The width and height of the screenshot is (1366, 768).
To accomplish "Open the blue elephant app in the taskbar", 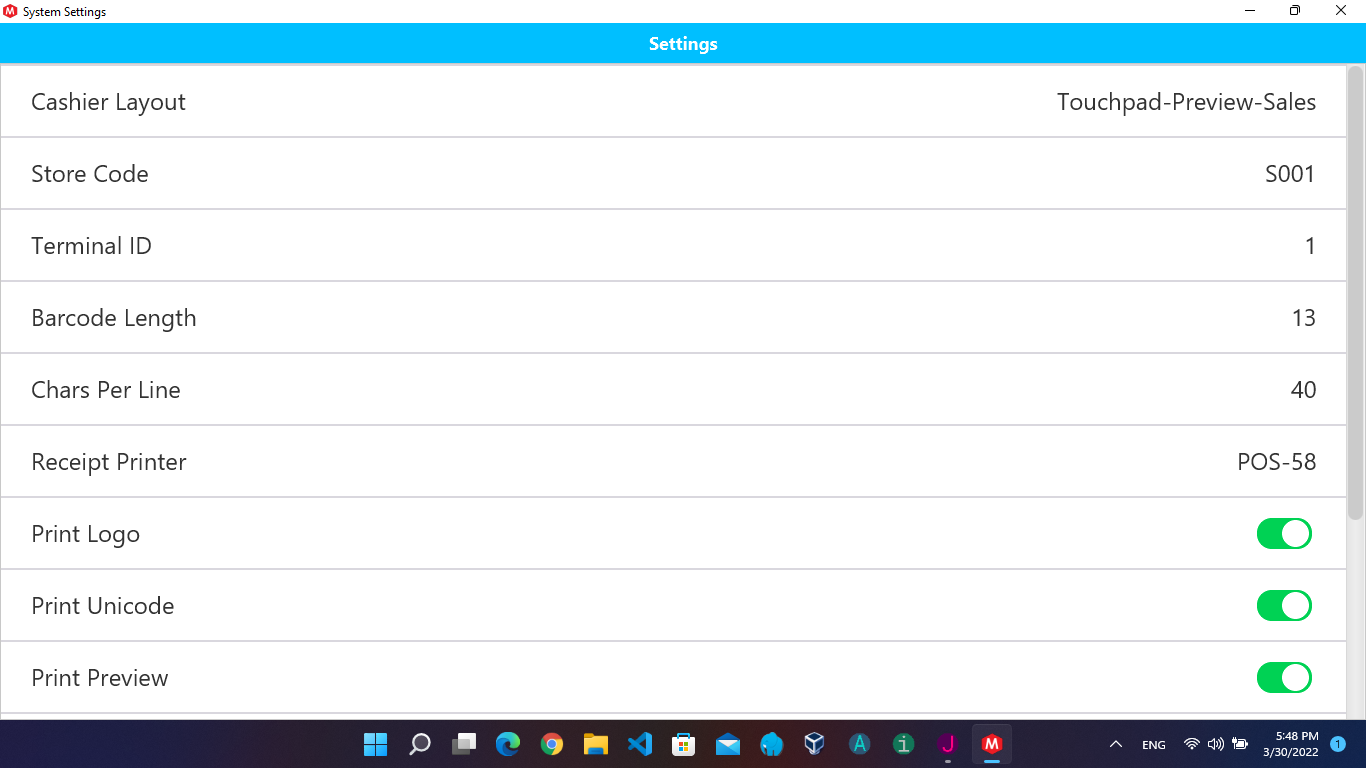I will click(x=772, y=744).
